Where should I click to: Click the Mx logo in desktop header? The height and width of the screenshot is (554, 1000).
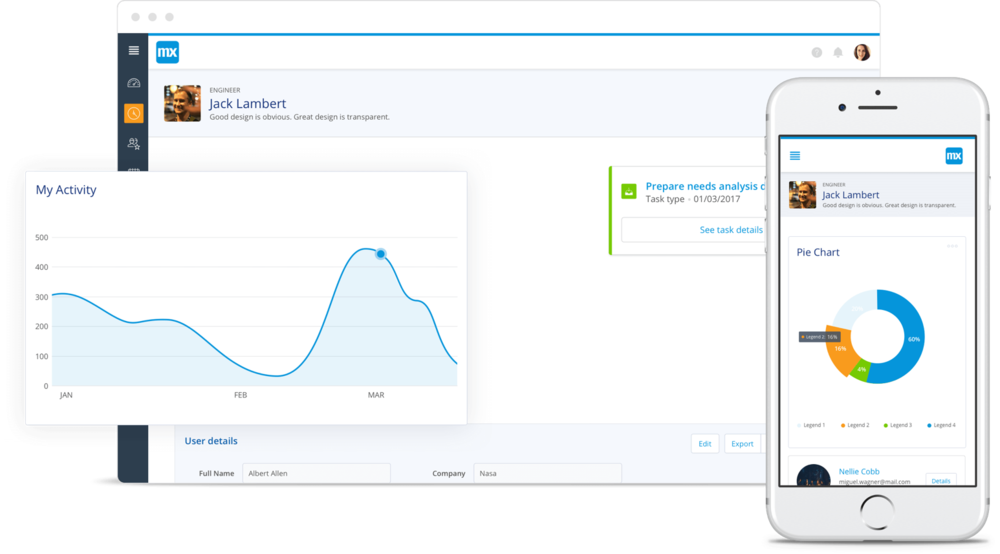[x=167, y=52]
